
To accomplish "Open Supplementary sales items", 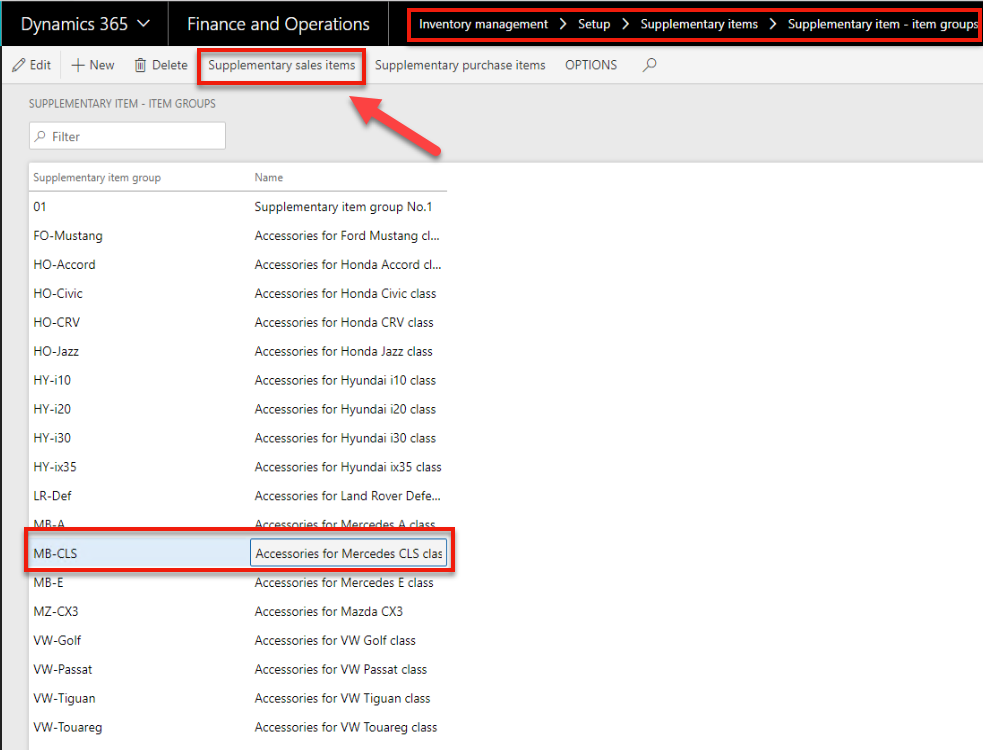I will 281,65.
